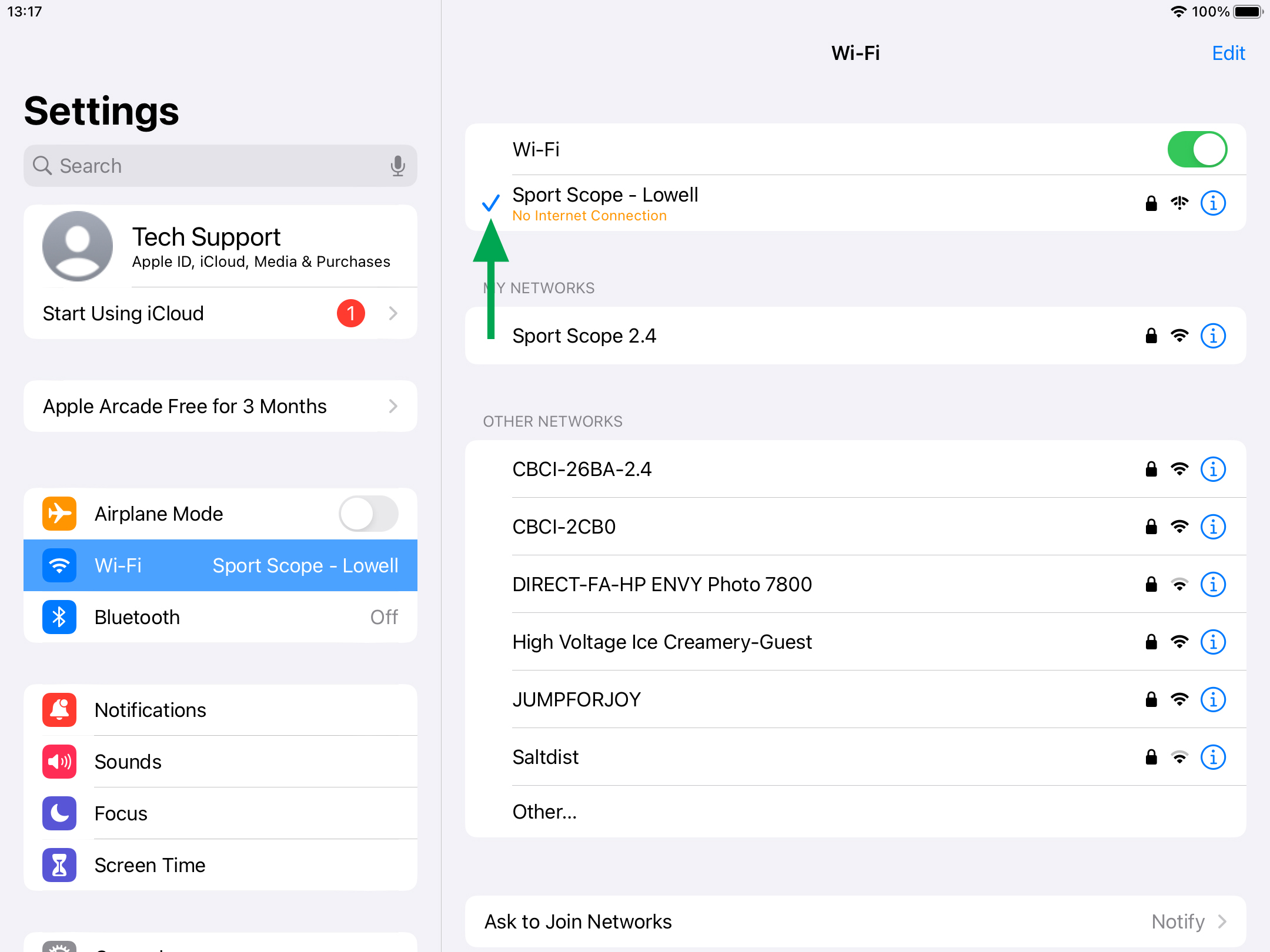The height and width of the screenshot is (952, 1270).
Task: Open info for DIRECT-FA-HP ENVY Photo 7800
Action: 1213,585
